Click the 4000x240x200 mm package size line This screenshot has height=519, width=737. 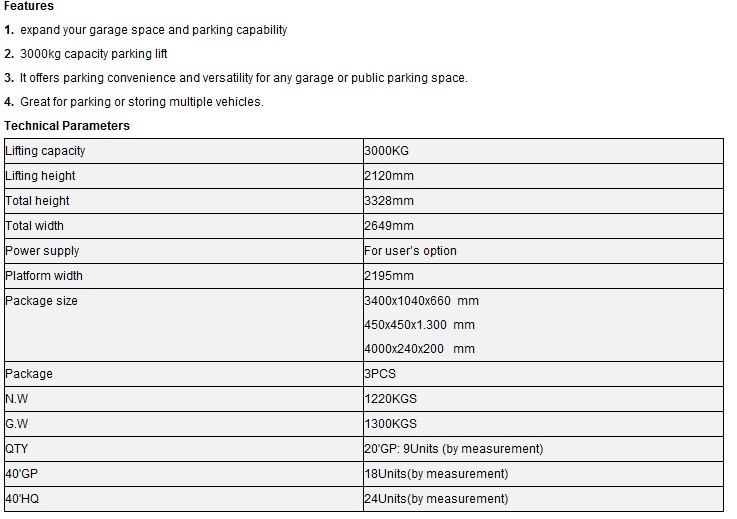419,349
